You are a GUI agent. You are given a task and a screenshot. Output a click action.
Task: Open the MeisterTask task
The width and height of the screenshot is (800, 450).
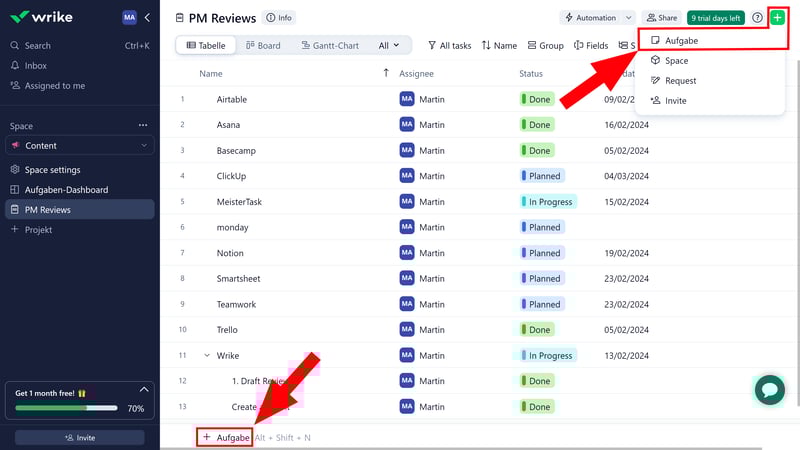pyautogui.click(x=239, y=202)
